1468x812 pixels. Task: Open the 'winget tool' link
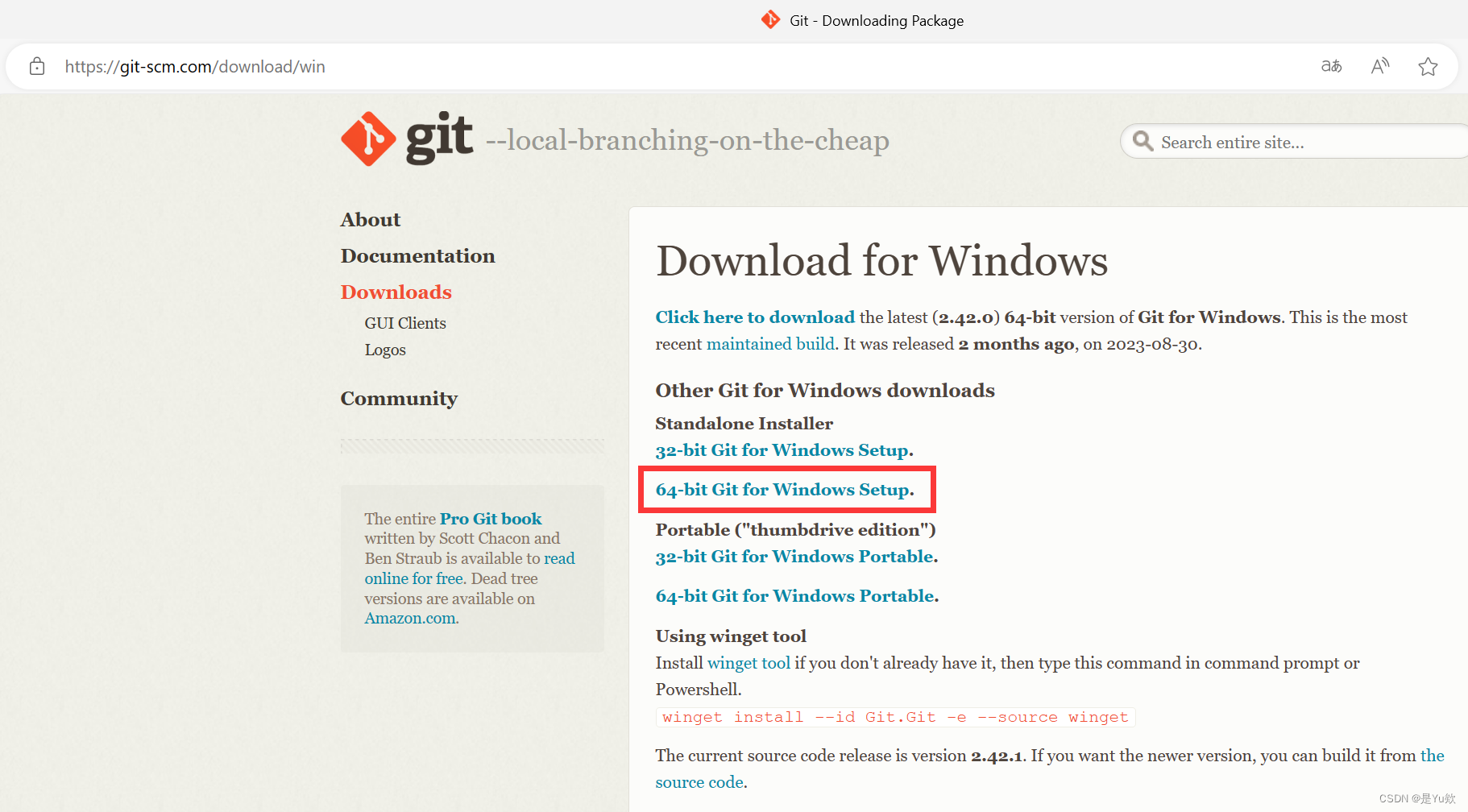click(x=749, y=663)
